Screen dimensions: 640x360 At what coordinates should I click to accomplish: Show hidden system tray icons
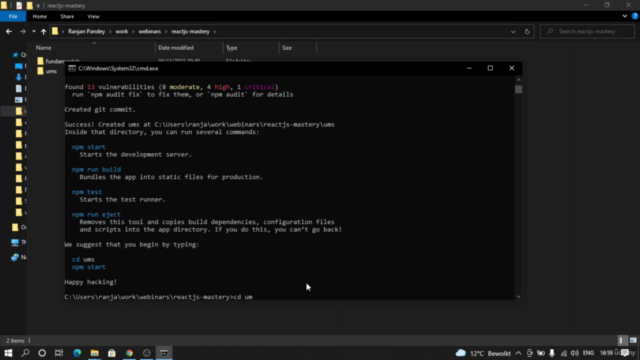518,353
